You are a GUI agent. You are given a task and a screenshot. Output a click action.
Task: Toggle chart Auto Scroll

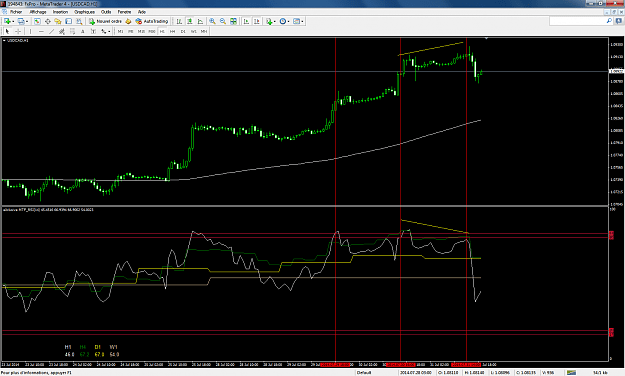[x=246, y=21]
